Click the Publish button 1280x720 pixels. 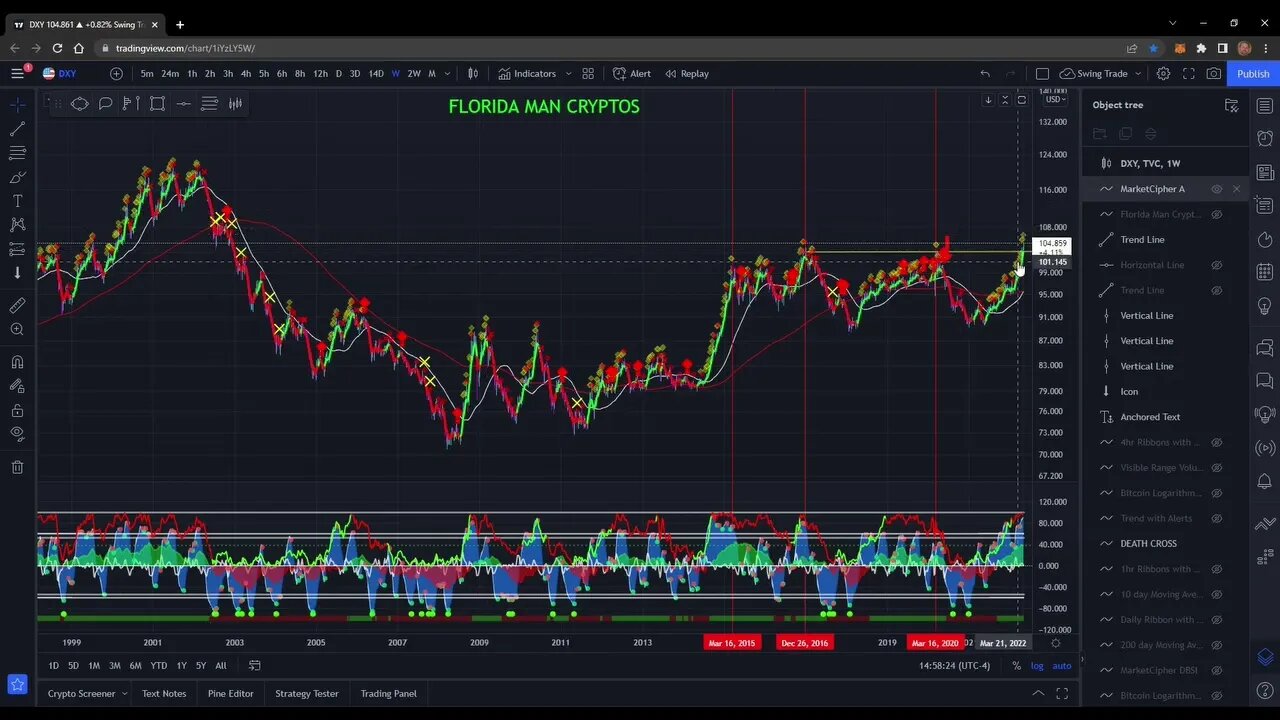1253,73
